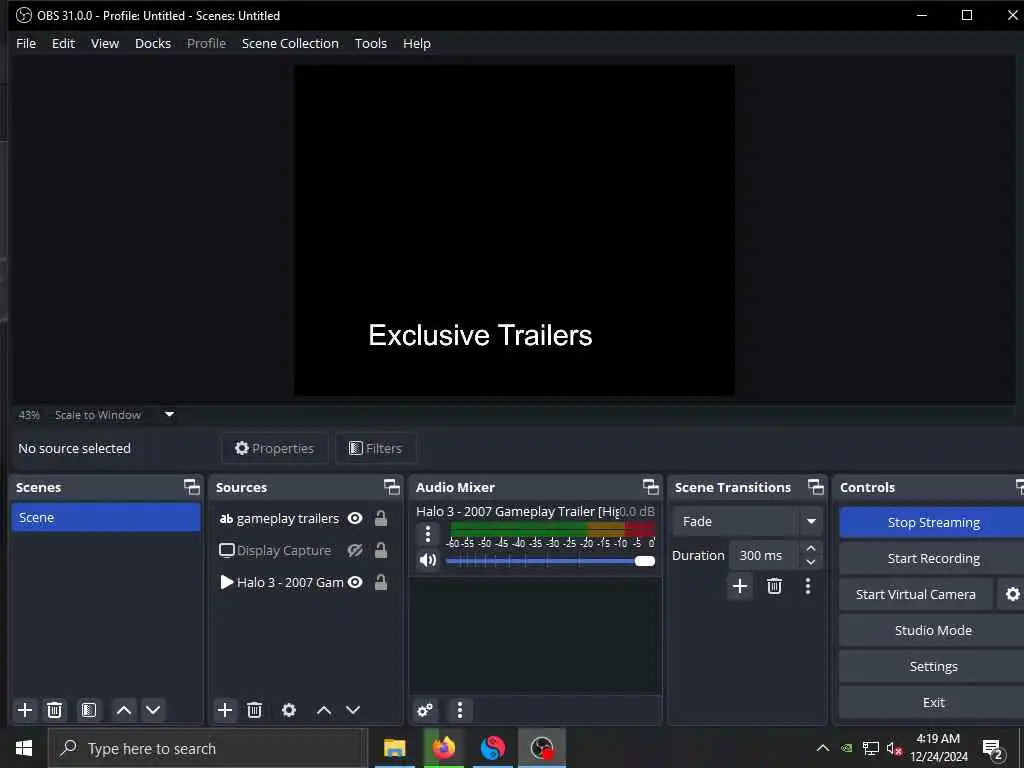The height and width of the screenshot is (768, 1024).
Task: Open the Docks menu
Action: pyautogui.click(x=153, y=43)
